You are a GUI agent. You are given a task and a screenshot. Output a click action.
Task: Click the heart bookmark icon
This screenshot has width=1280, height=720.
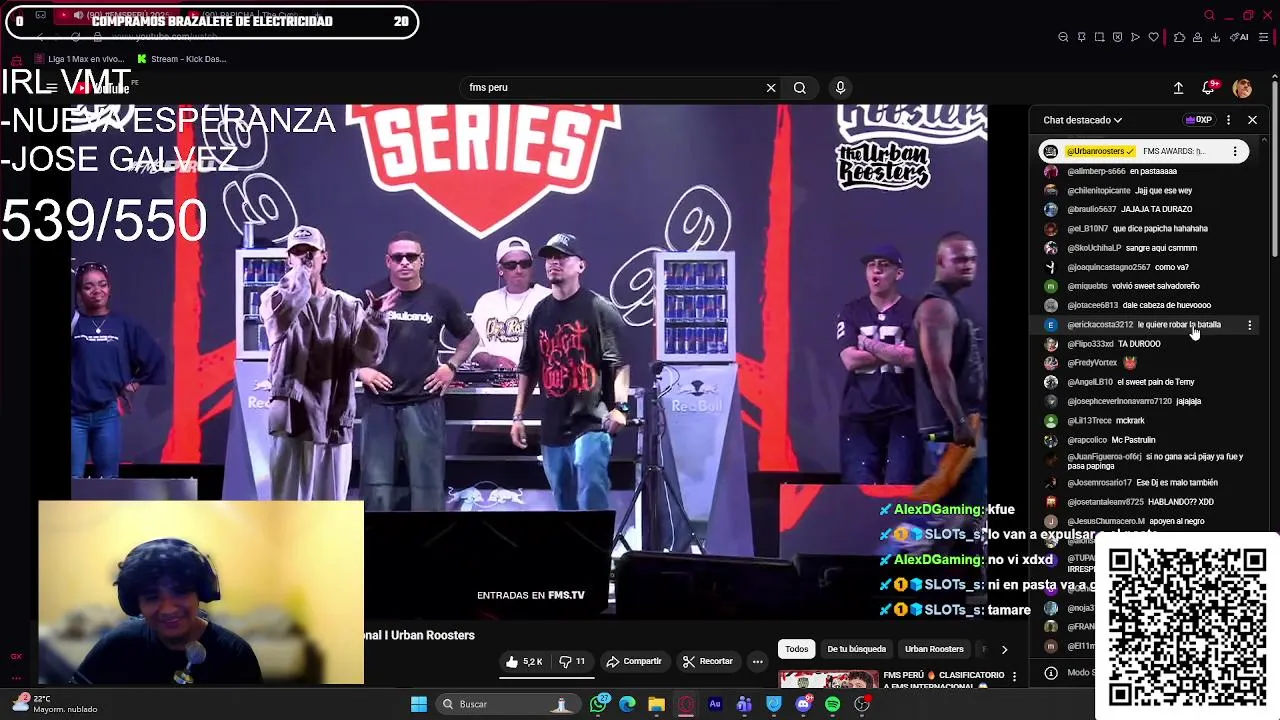point(1153,37)
